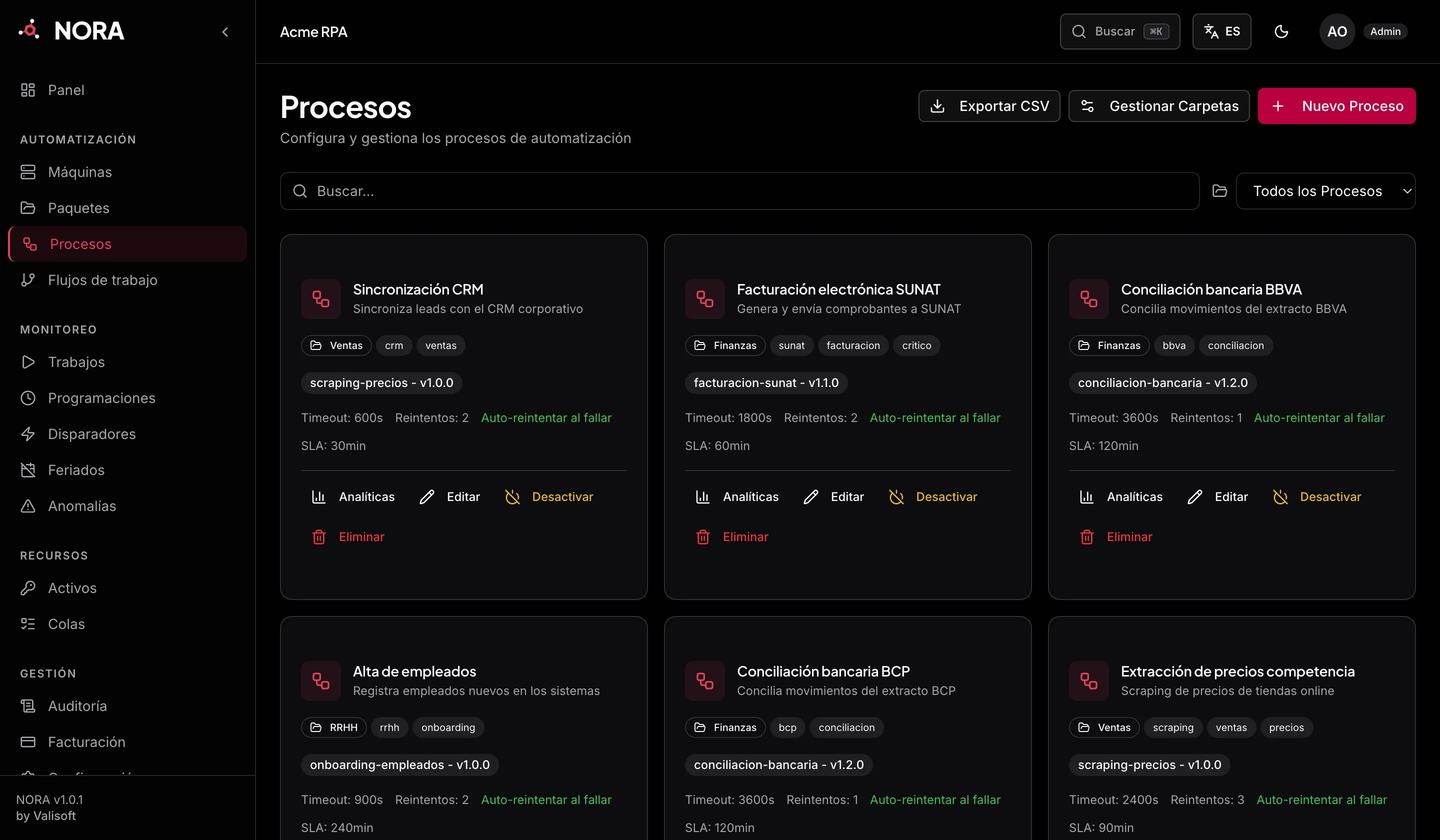Screen dimensions: 1440x840
Task: Open Gestionar Carpetas
Action: (1158, 105)
